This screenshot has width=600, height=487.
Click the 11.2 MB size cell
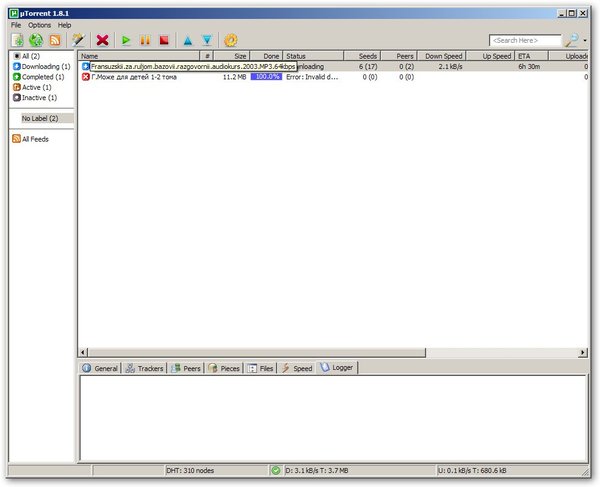(234, 77)
